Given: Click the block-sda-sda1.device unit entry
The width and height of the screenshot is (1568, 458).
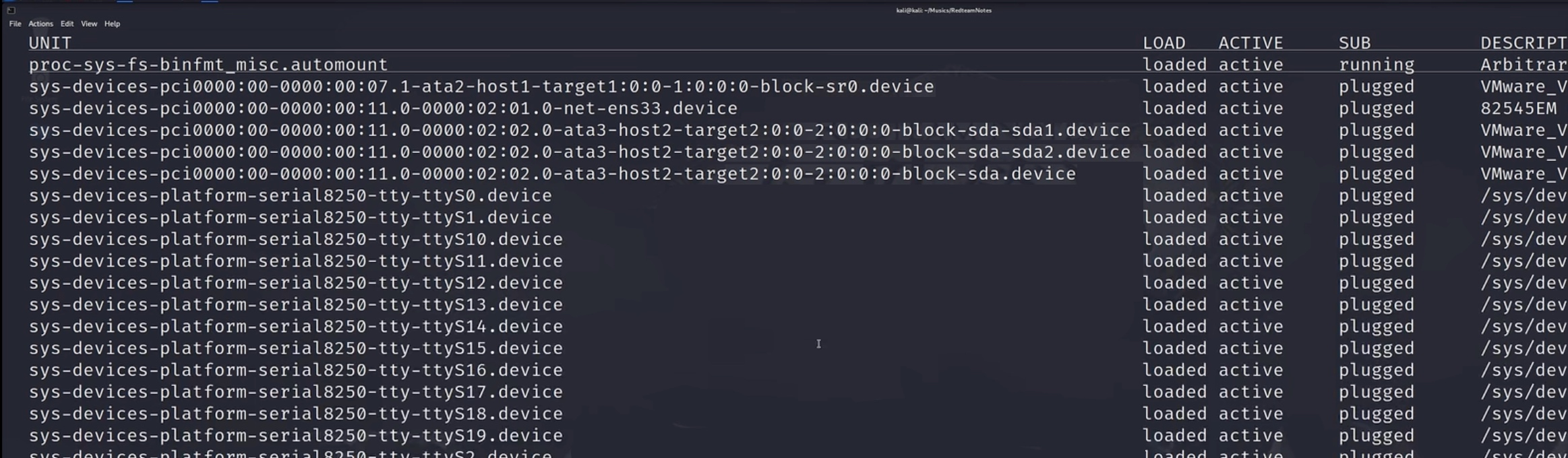Looking at the screenshot, I should pos(579,131).
